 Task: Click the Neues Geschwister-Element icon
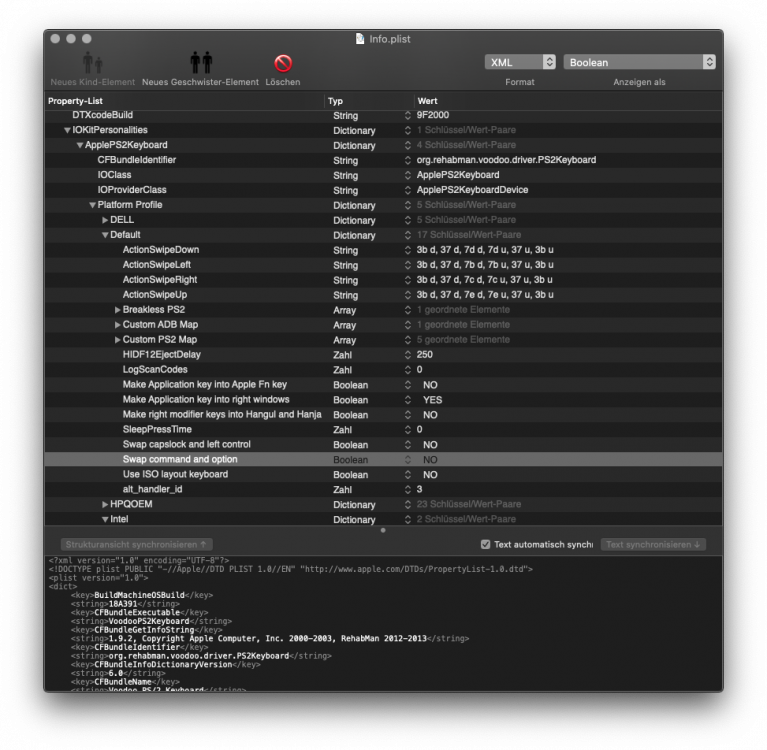pyautogui.click(x=201, y=63)
